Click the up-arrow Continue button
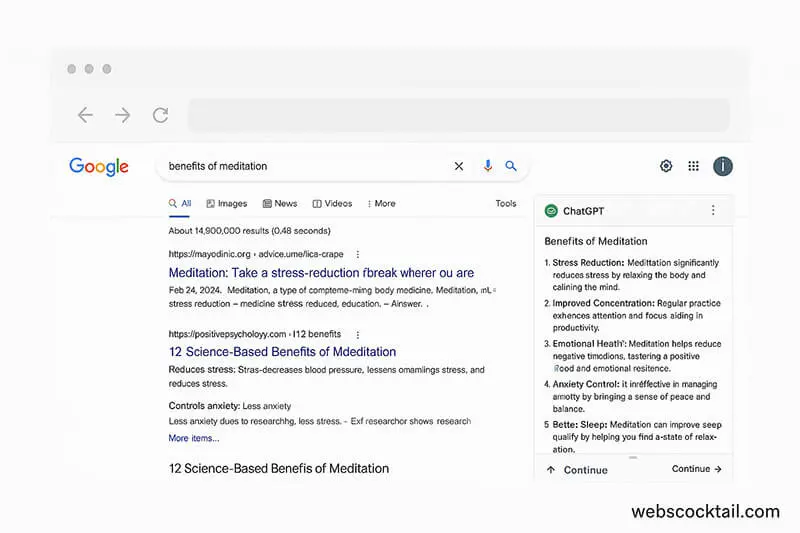 click(x=577, y=470)
